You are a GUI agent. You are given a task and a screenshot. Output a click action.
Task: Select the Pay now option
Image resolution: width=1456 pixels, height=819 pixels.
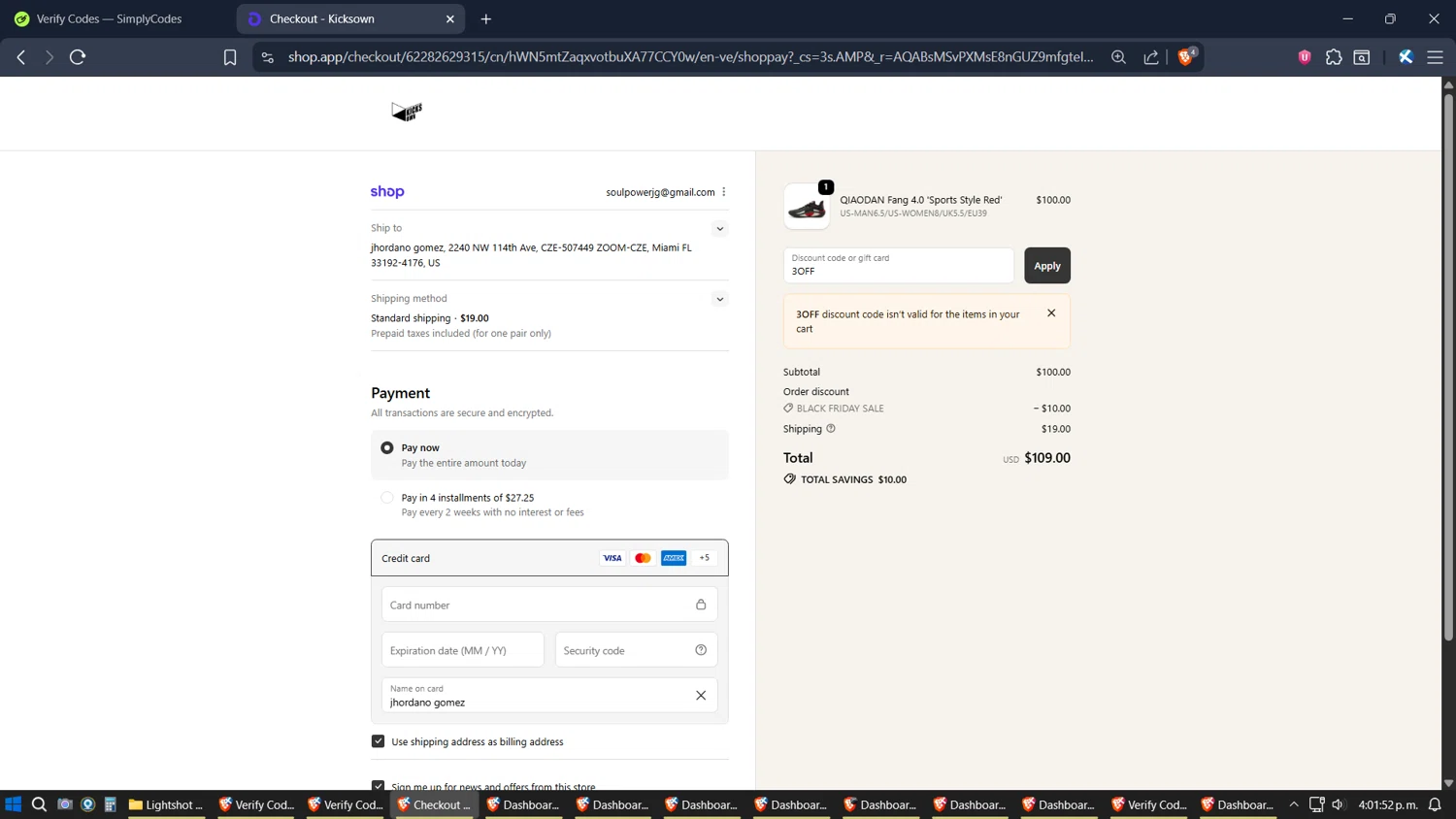click(387, 447)
